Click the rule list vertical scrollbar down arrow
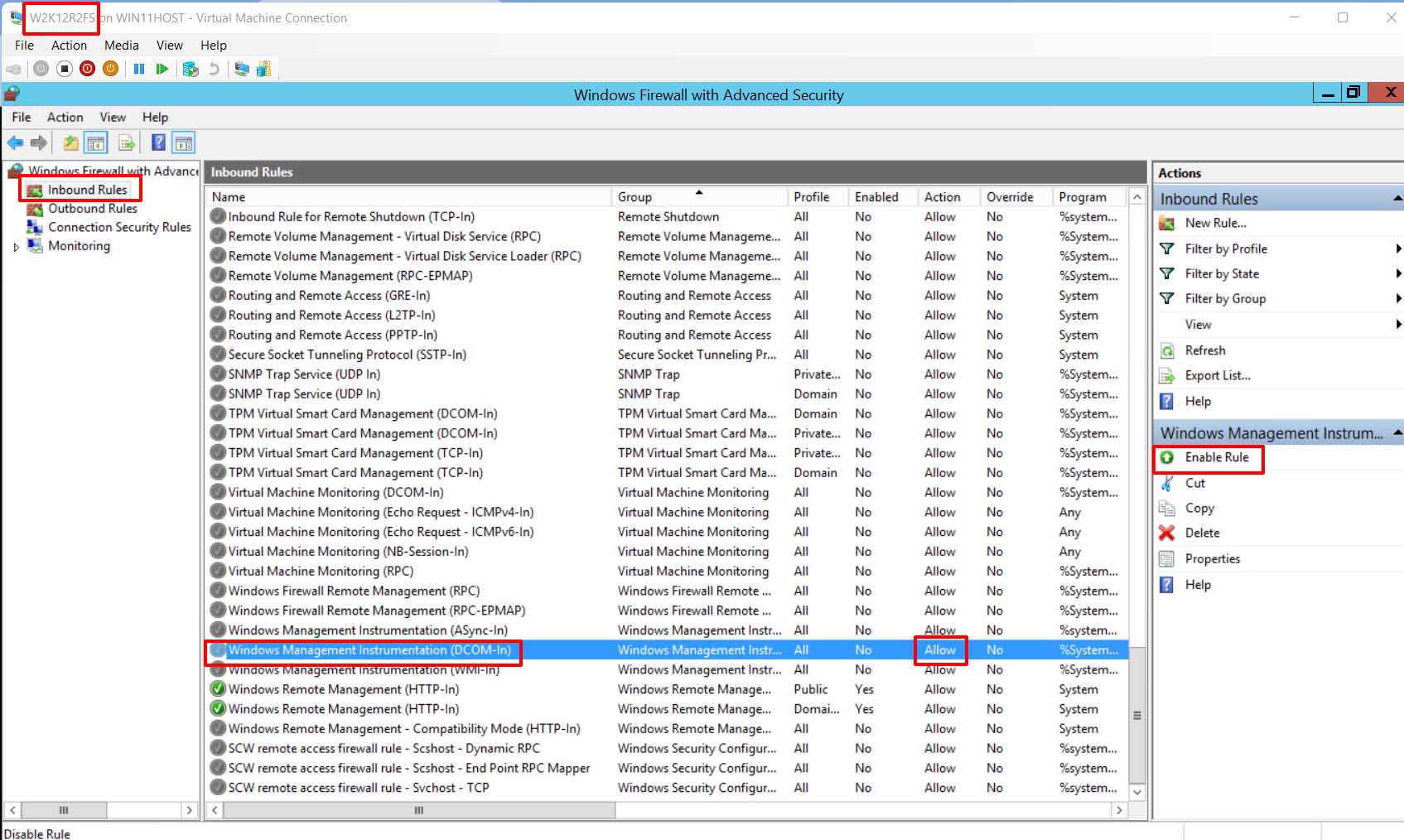 [1137, 792]
